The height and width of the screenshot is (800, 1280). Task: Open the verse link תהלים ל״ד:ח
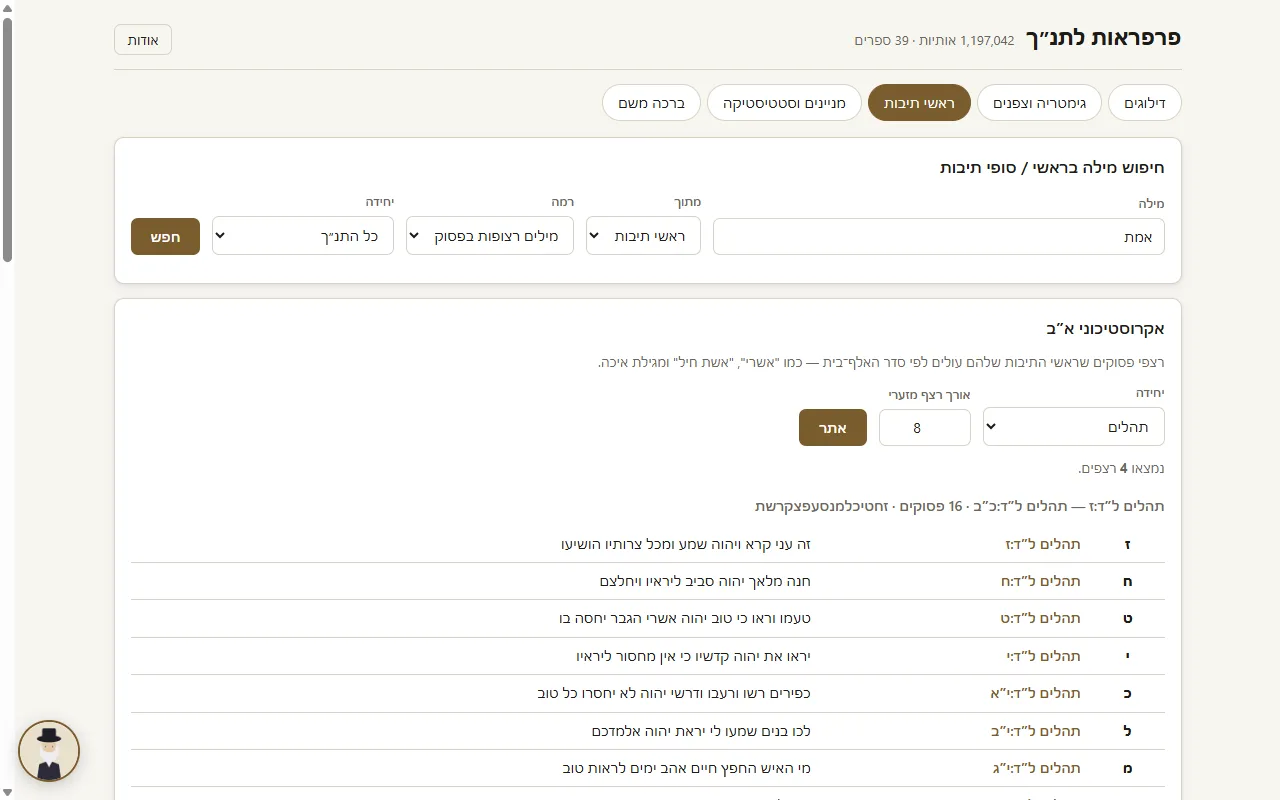tap(1041, 581)
